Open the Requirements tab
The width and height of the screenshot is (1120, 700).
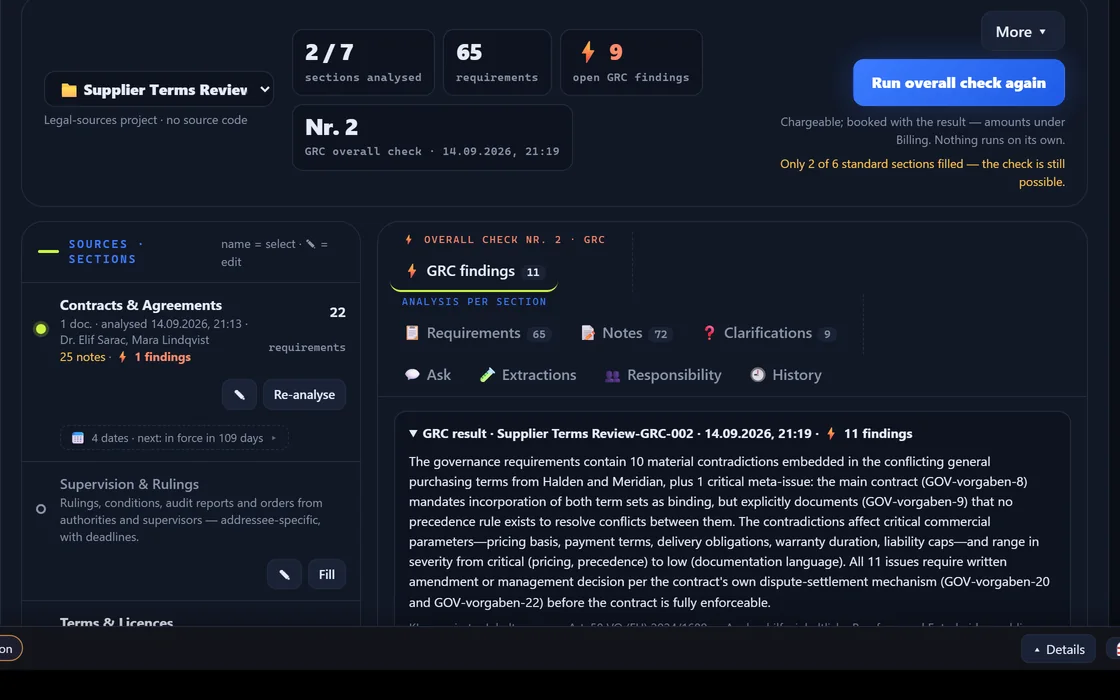[x=477, y=334]
